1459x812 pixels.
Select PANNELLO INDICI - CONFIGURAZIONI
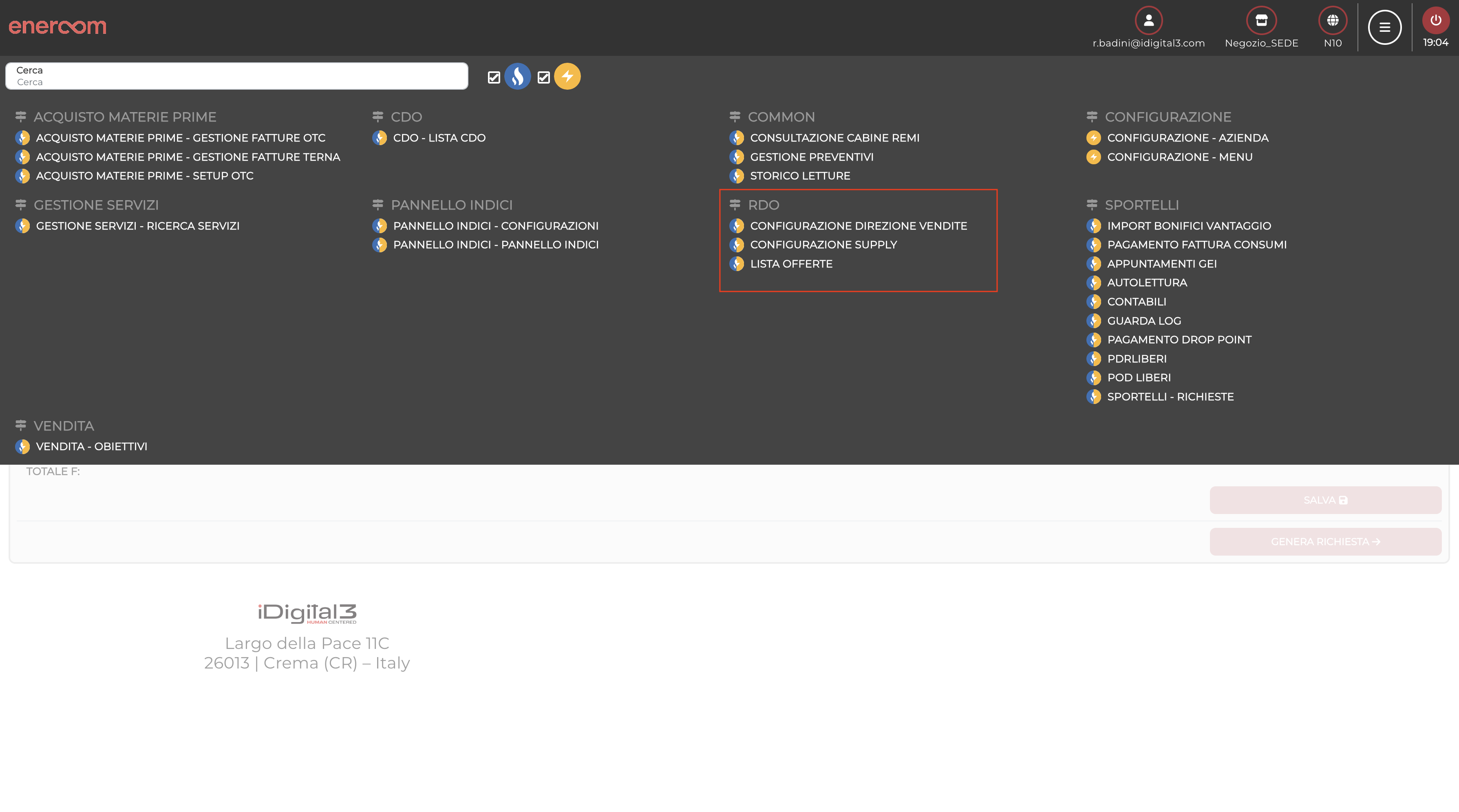click(x=495, y=226)
